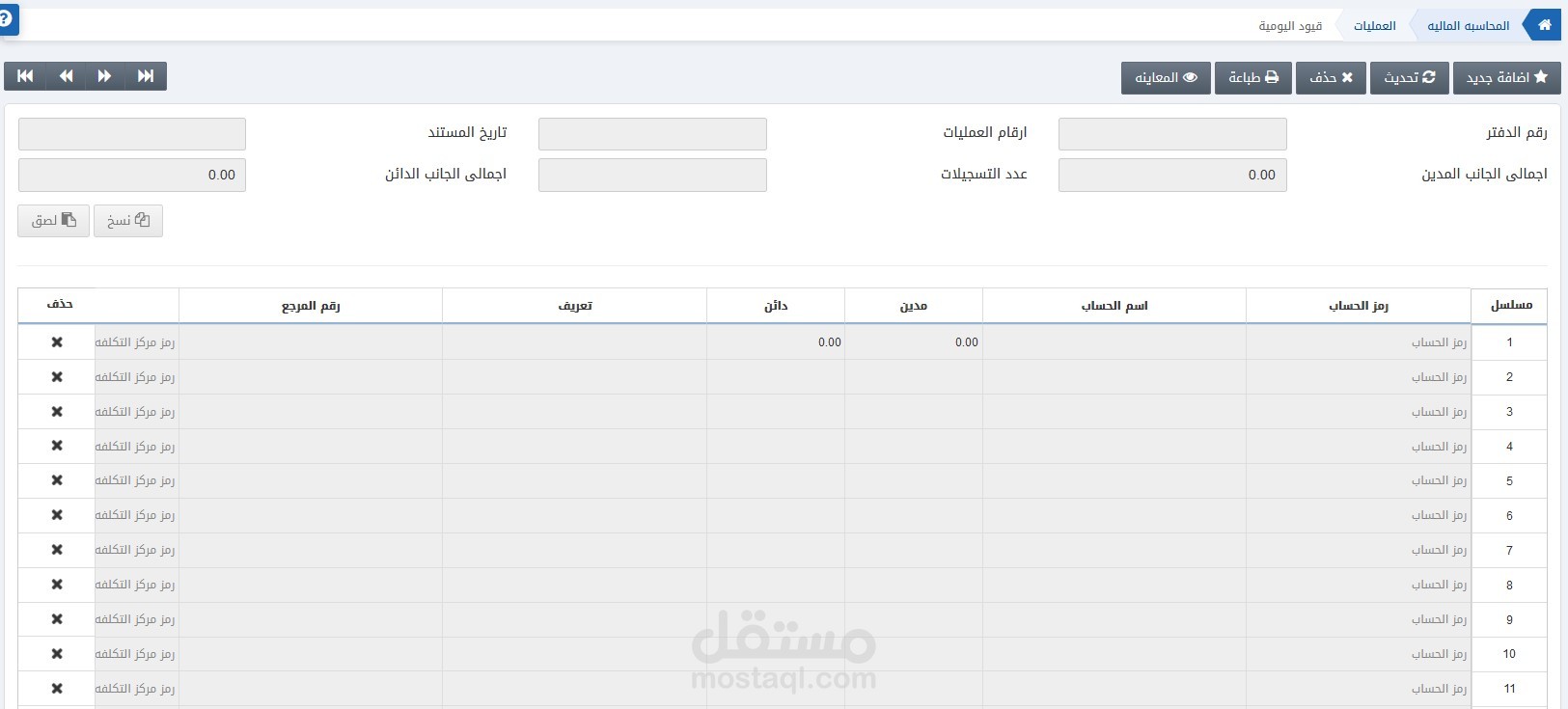Viewport: 1568px width, 709px height.
Task: Click the لصق paste button
Action: (53, 221)
